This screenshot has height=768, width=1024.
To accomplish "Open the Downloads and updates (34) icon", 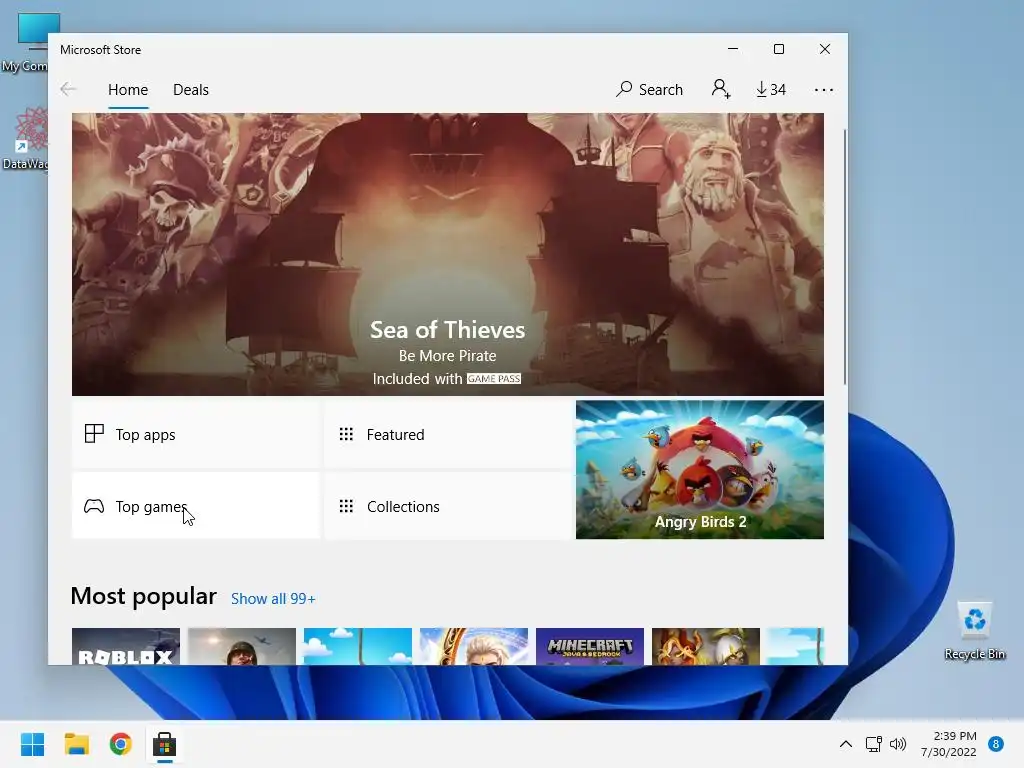I will click(x=771, y=89).
